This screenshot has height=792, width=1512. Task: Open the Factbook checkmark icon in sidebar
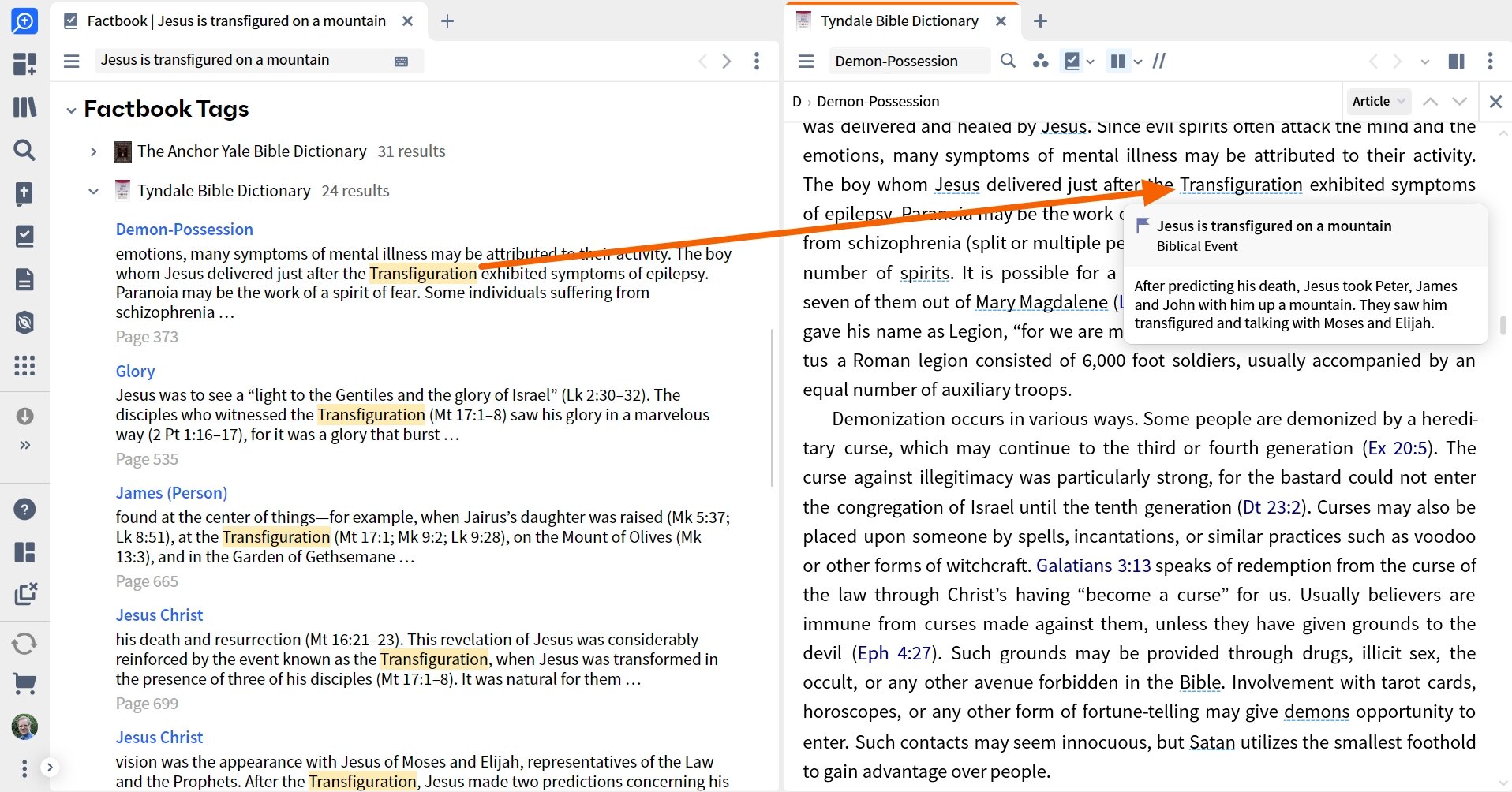24,236
